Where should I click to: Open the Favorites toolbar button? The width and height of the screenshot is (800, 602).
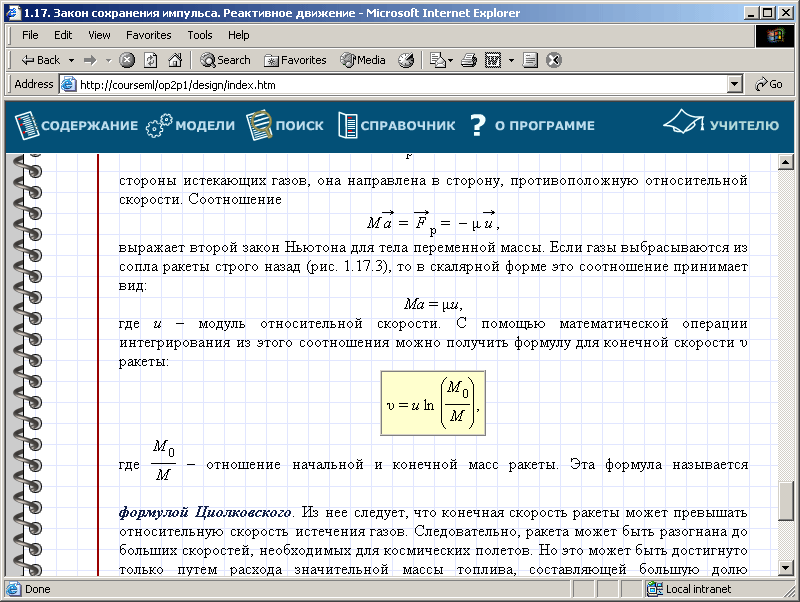295,60
